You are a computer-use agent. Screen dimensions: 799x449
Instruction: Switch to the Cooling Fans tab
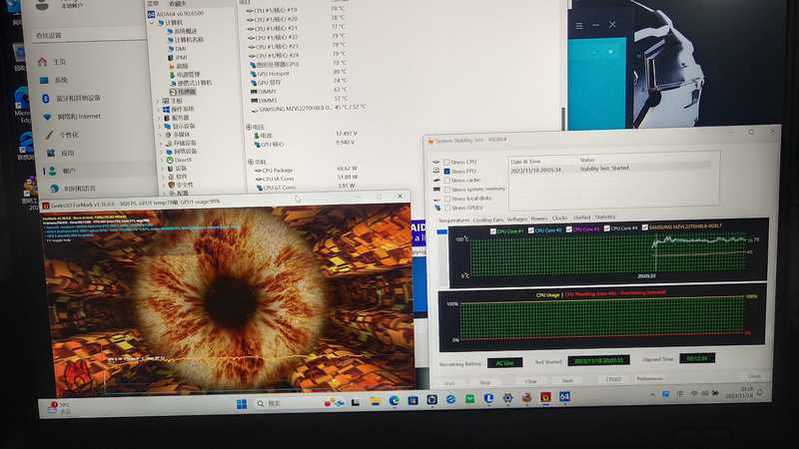click(488, 220)
